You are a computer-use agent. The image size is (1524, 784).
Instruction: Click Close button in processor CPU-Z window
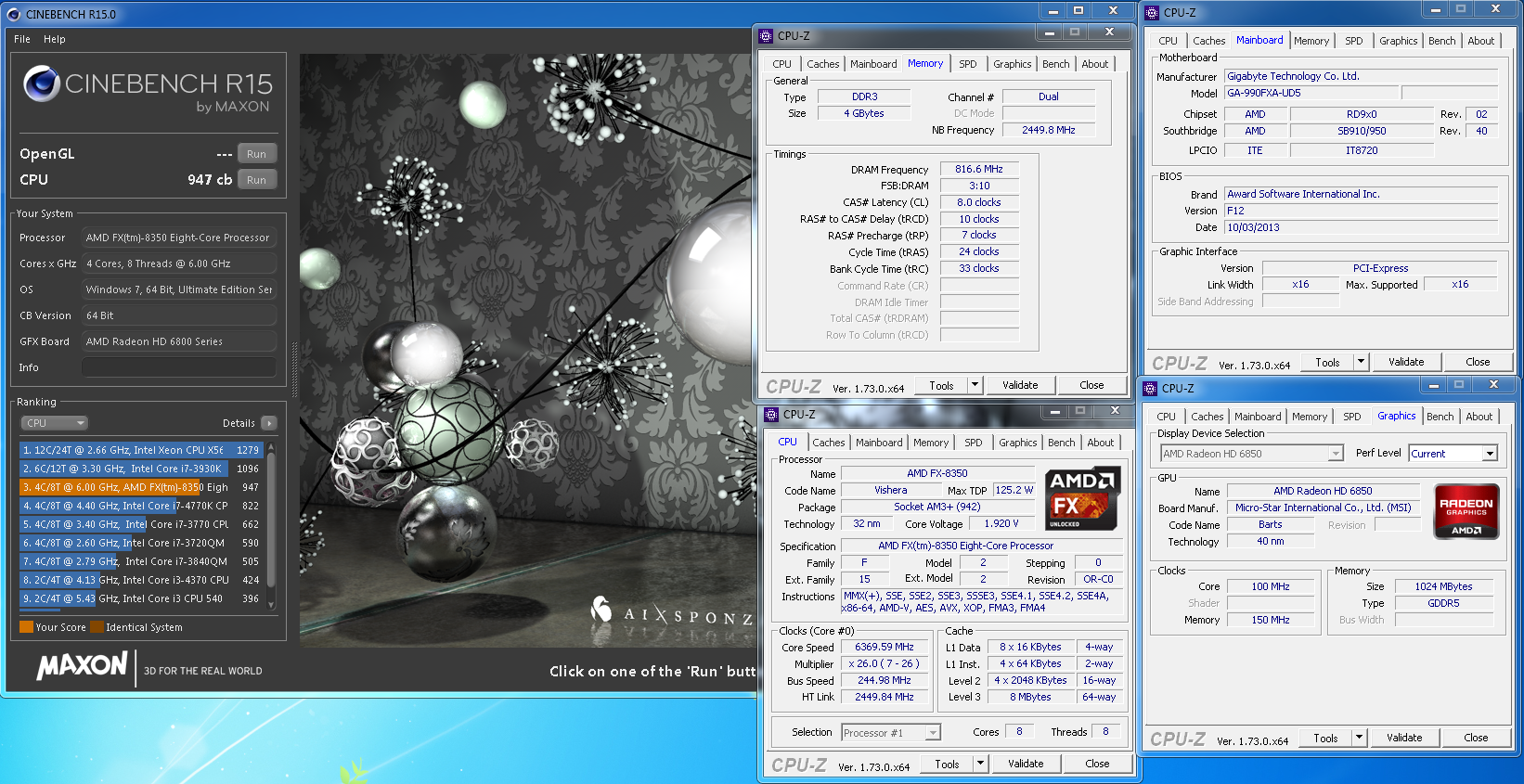pyautogui.click(x=1097, y=764)
